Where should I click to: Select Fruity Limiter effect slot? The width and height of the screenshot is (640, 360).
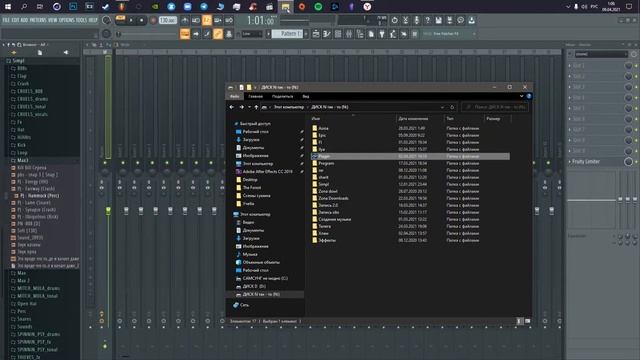point(586,162)
